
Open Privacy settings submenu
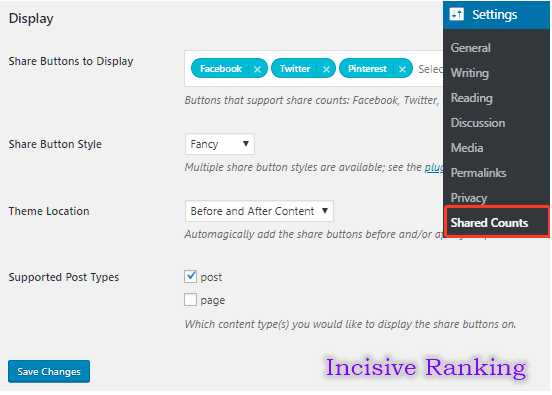(469, 198)
